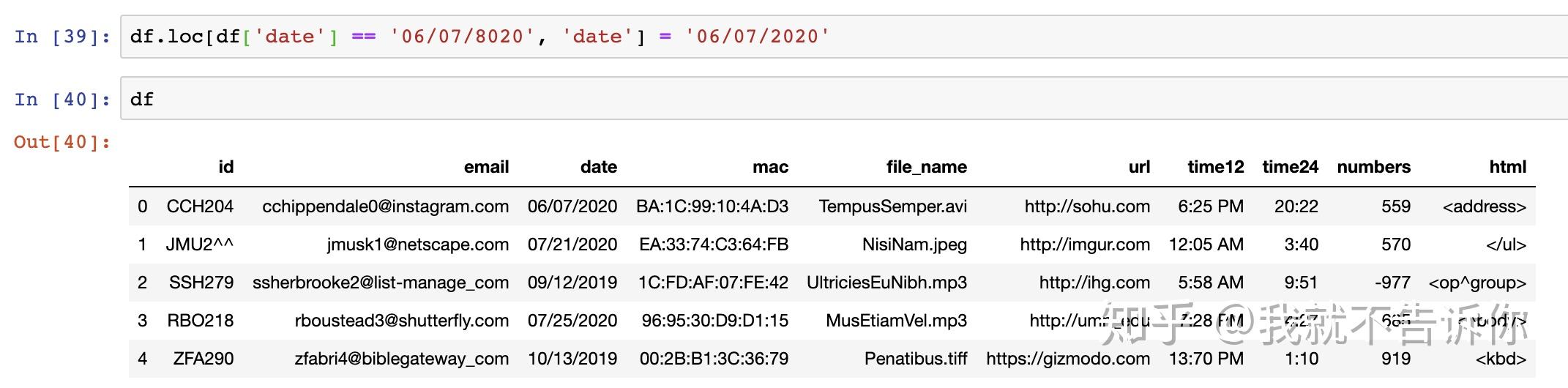This screenshot has height=388, width=1568.
Task: Click the cchippendale0@instagram.com email cell
Action: [x=385, y=206]
